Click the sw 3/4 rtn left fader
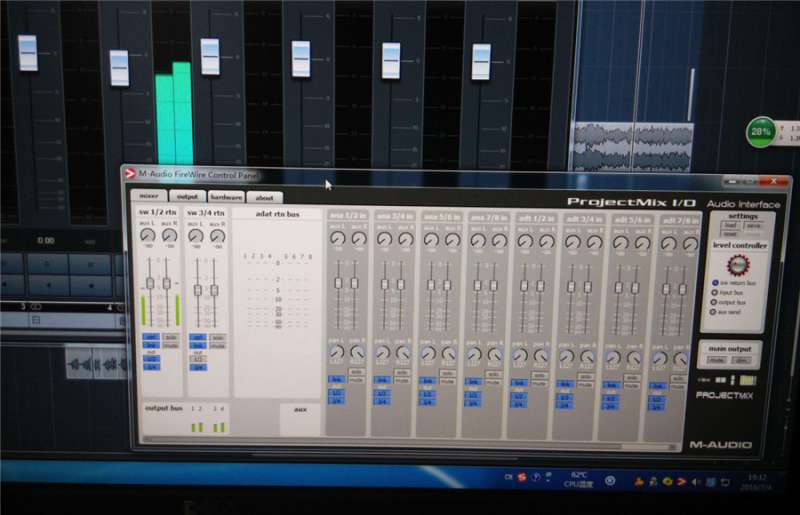 (x=196, y=289)
